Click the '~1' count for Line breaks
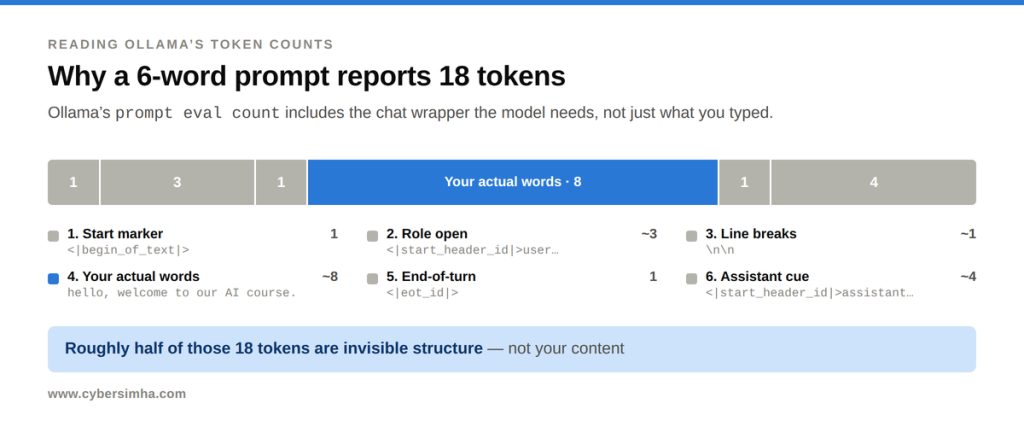Image resolution: width=1024 pixels, height=427 pixels. coord(968,234)
